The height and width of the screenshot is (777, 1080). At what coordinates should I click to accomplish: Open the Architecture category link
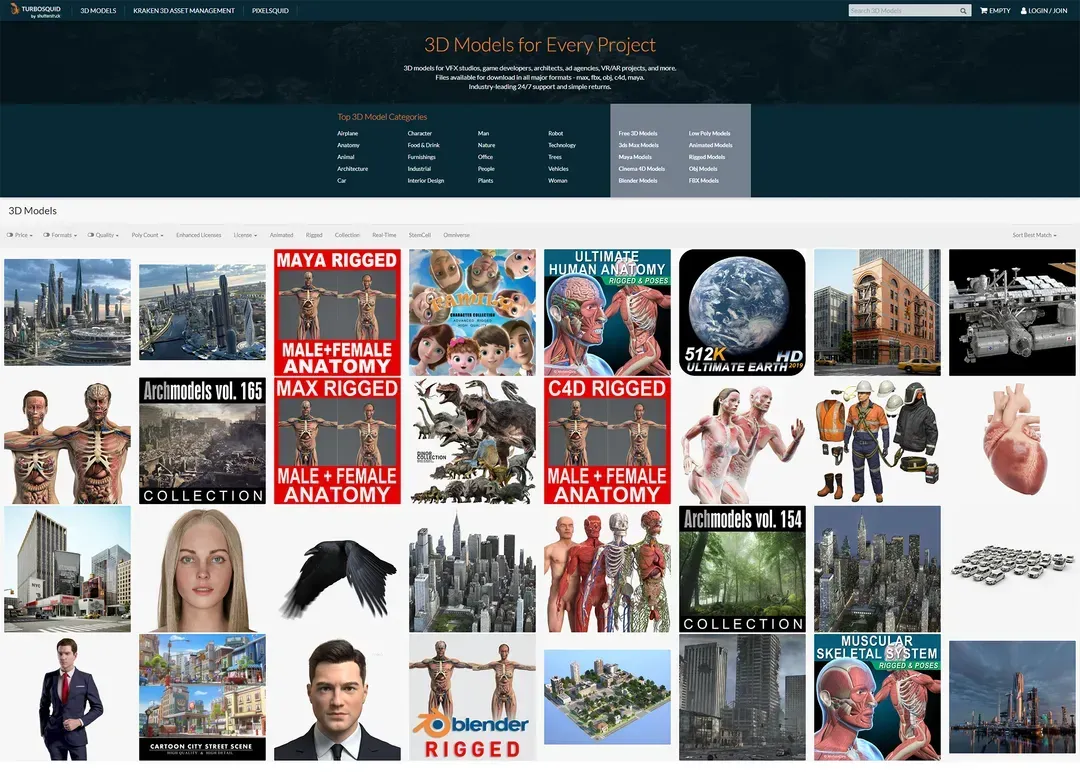tap(352, 169)
